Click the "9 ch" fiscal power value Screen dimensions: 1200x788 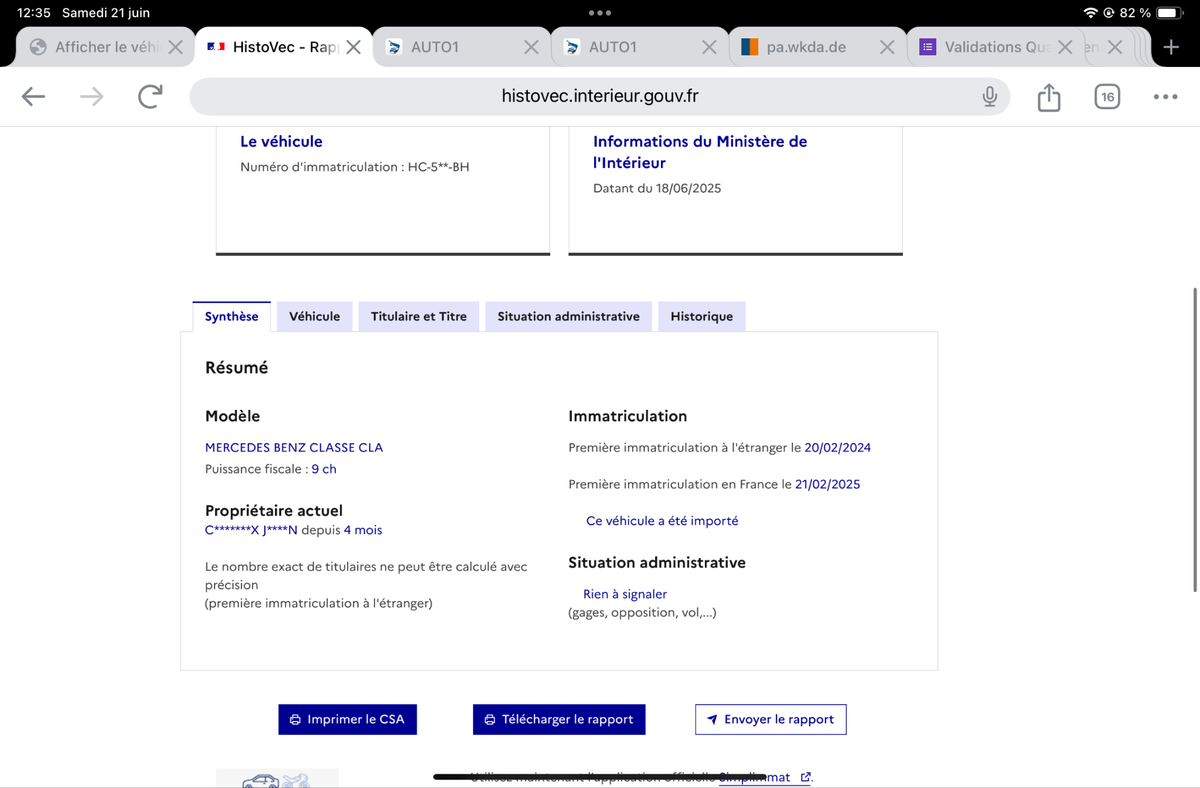click(x=324, y=468)
